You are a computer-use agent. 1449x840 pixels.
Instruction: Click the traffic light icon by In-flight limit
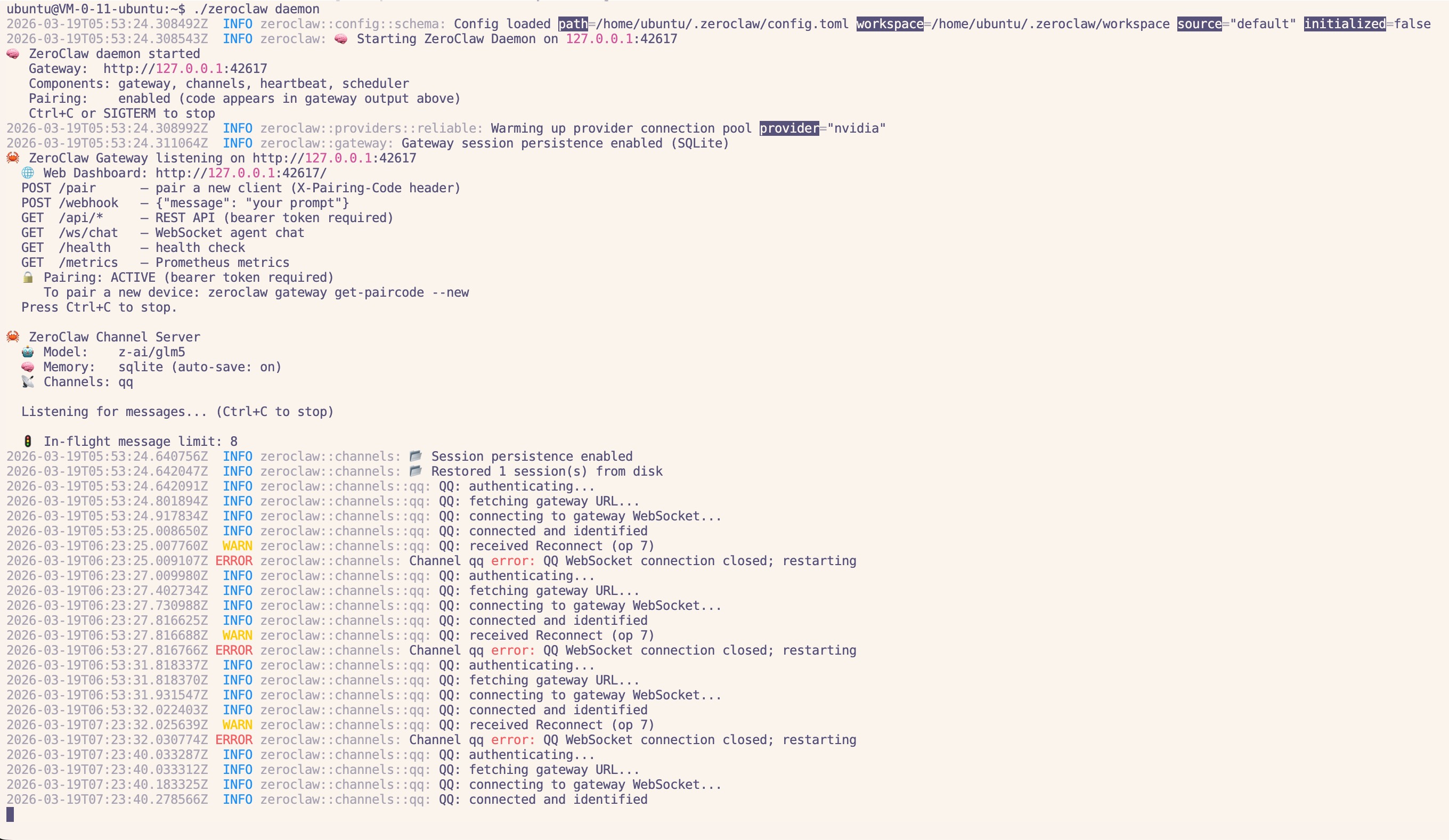(28, 442)
